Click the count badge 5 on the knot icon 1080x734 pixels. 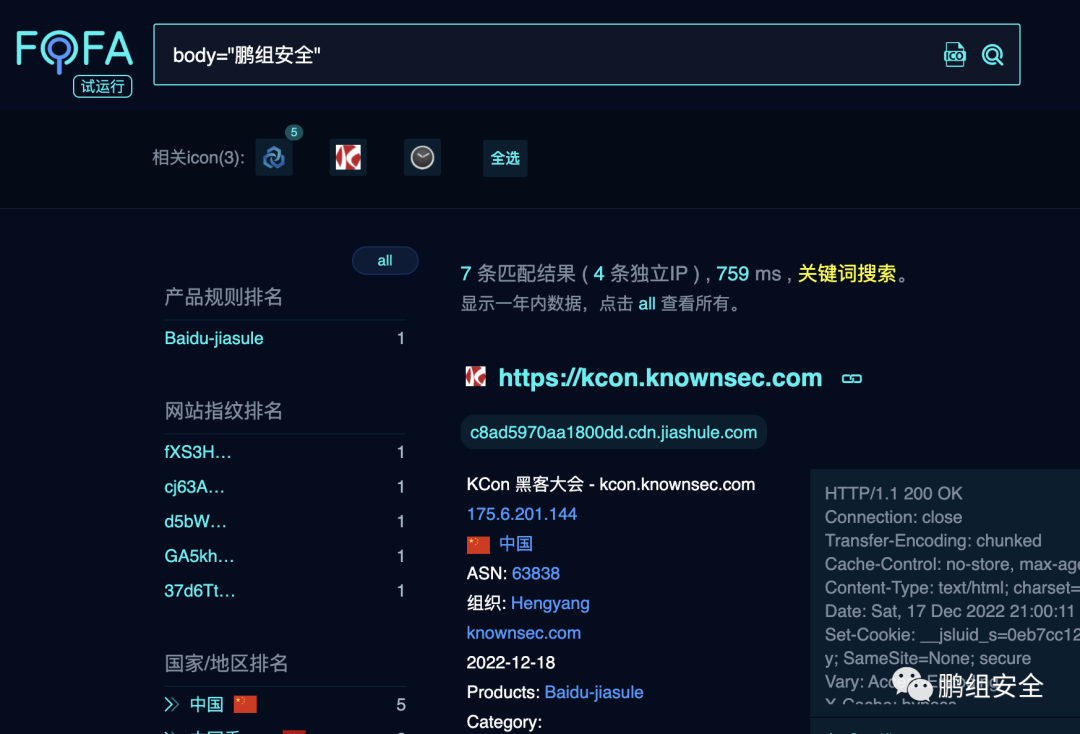(294, 132)
